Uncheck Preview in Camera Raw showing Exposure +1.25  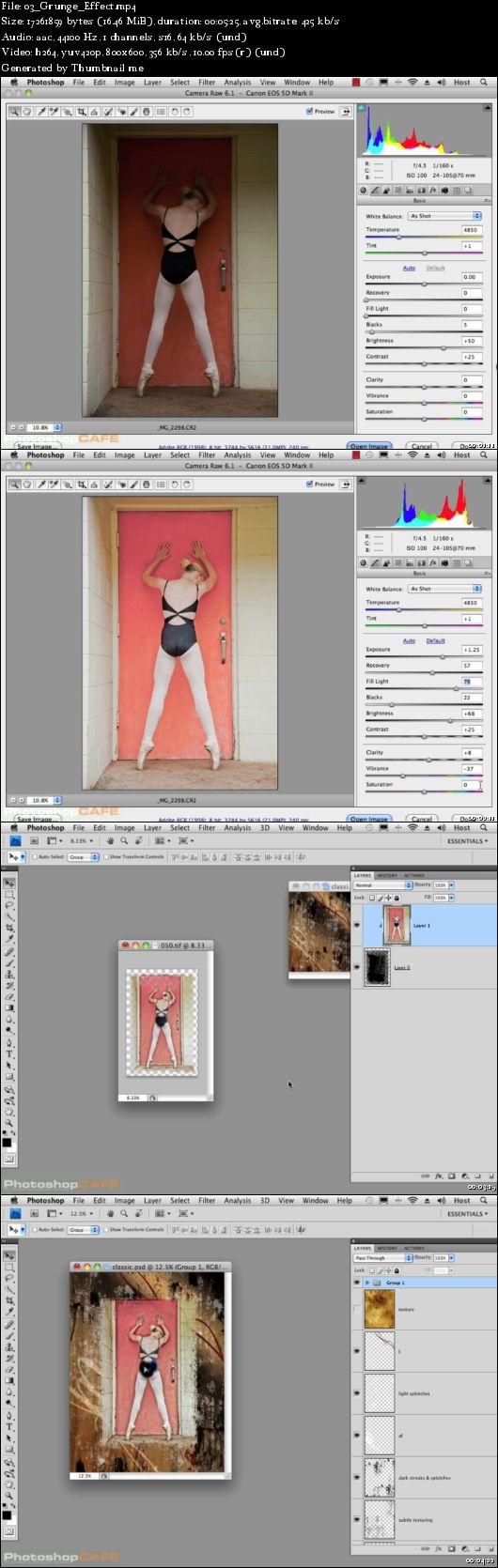pos(309,484)
